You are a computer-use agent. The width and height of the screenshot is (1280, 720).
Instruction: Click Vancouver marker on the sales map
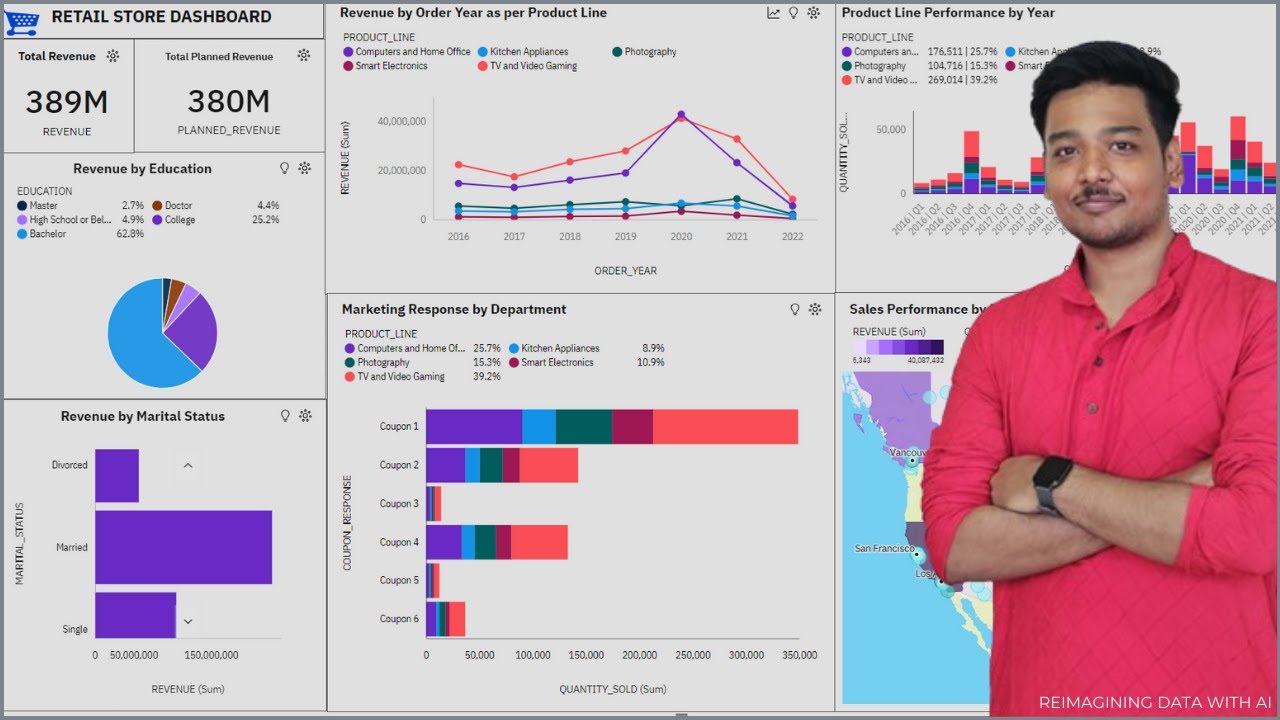(912, 461)
